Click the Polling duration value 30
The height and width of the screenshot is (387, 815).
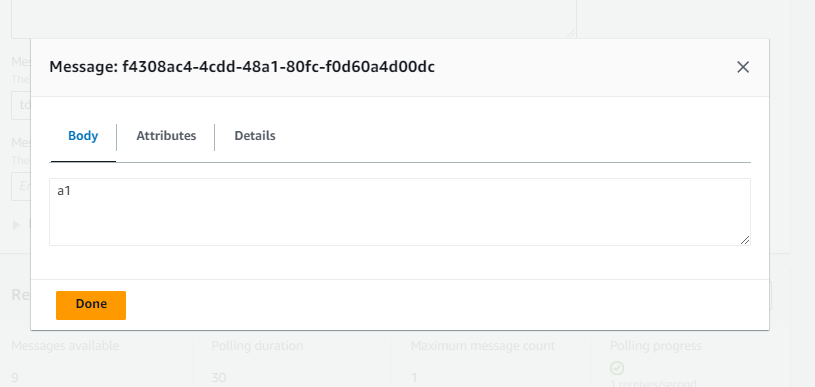point(219,378)
